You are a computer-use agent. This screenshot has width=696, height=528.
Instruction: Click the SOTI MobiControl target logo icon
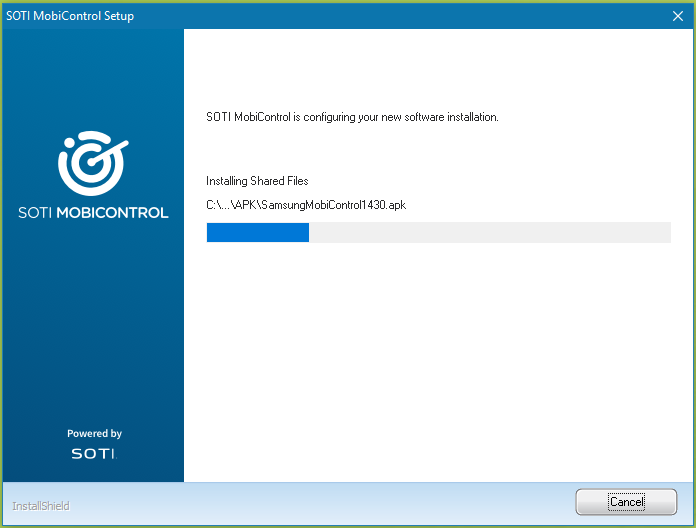93,162
